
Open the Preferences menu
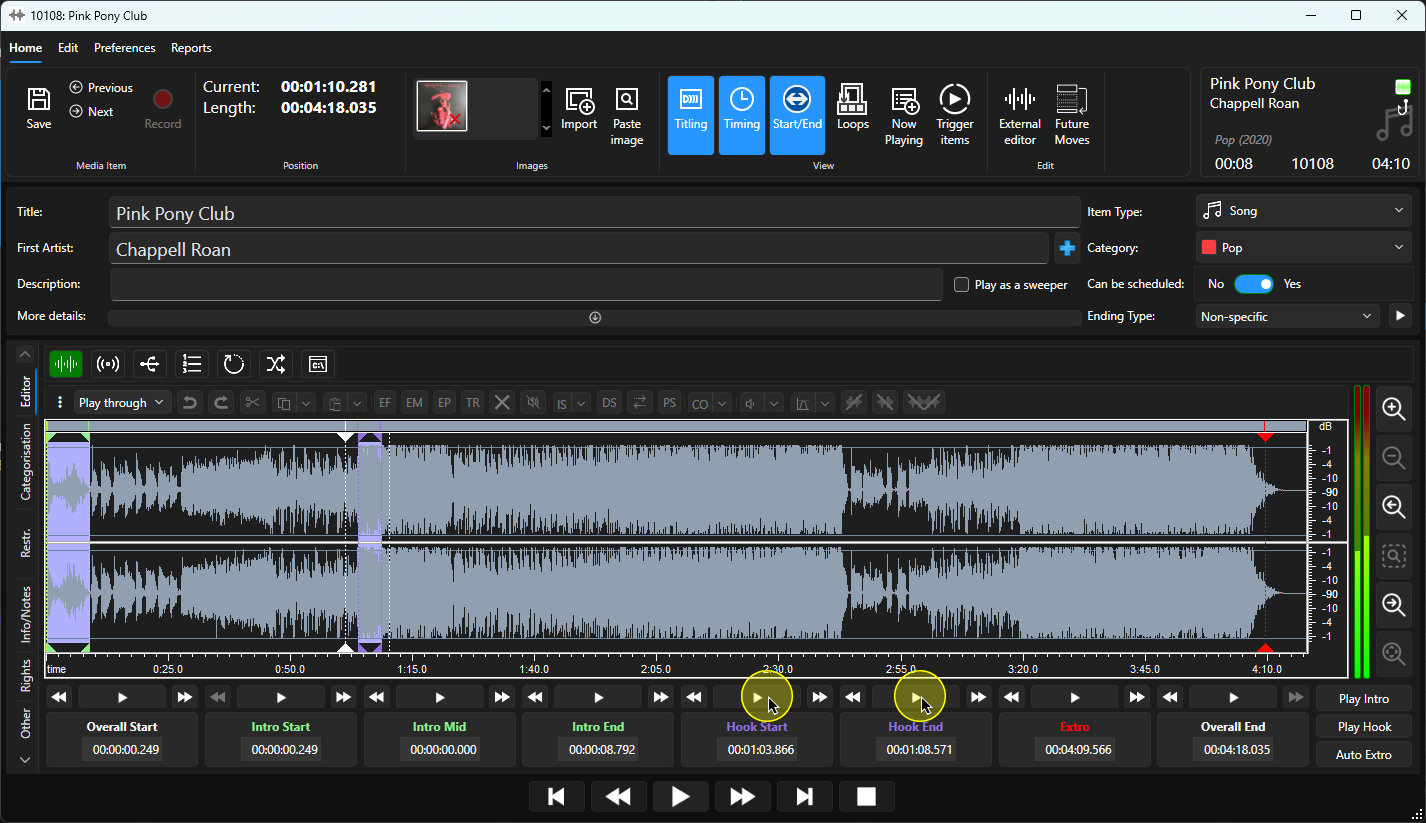125,48
